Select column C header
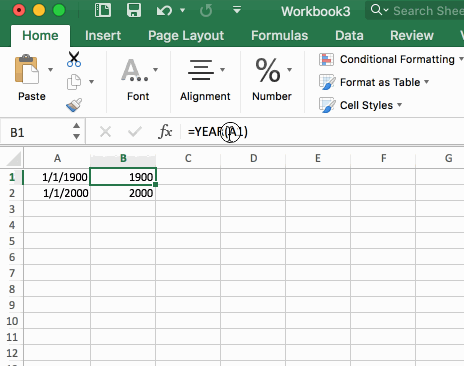Screen dimensions: 464x366 188,158
